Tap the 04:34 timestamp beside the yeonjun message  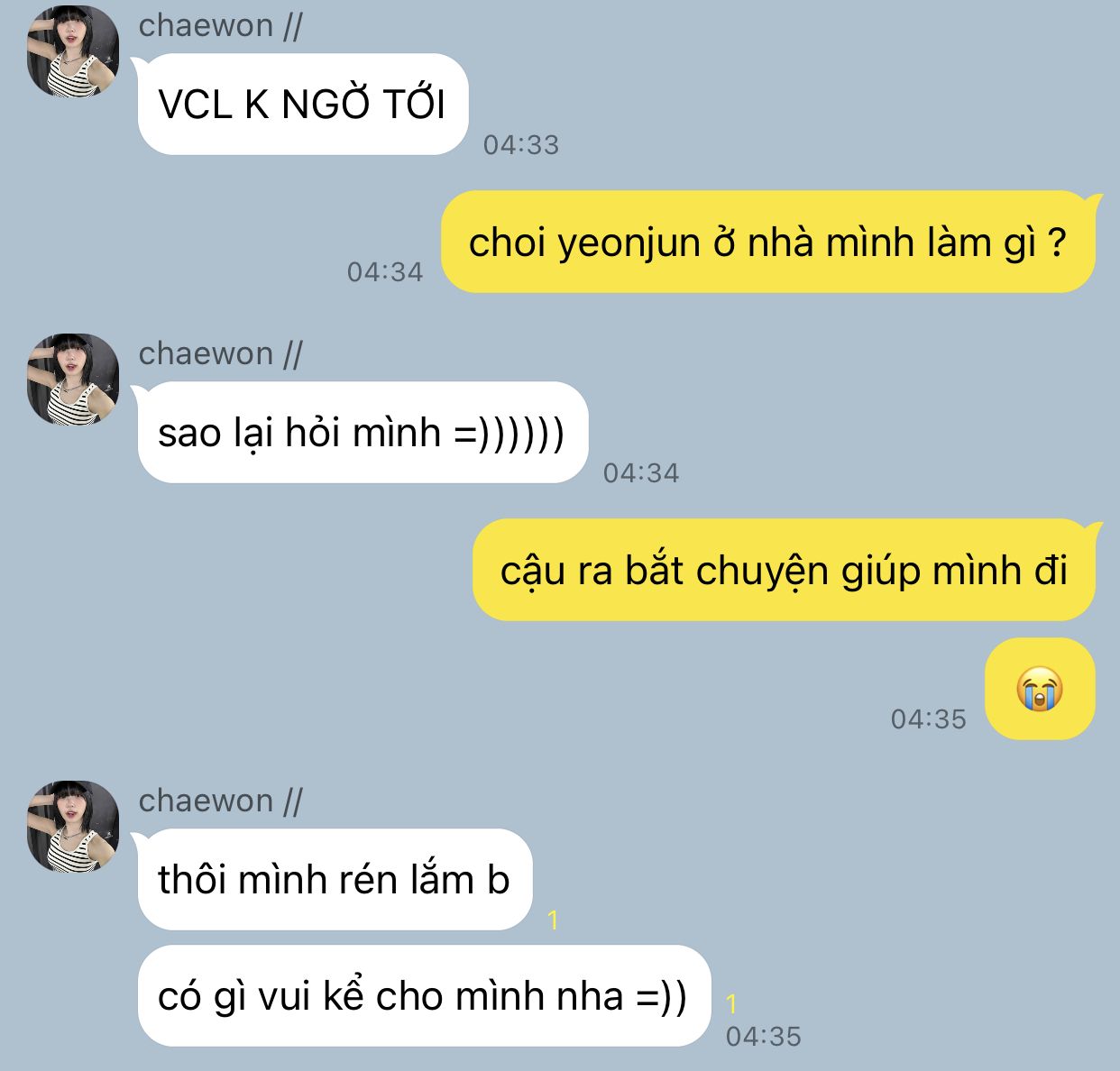[x=385, y=271]
